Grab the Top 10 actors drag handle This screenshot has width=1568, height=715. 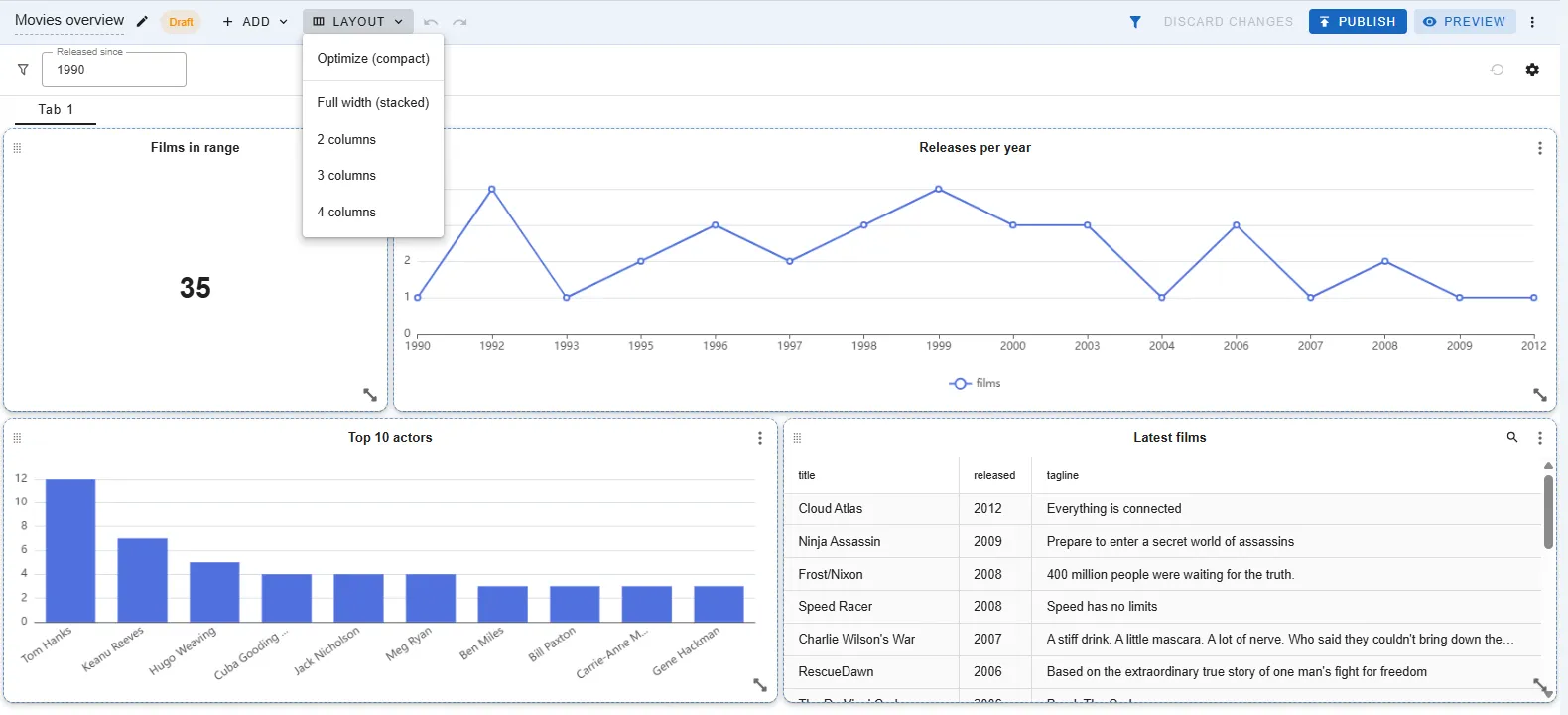17,437
